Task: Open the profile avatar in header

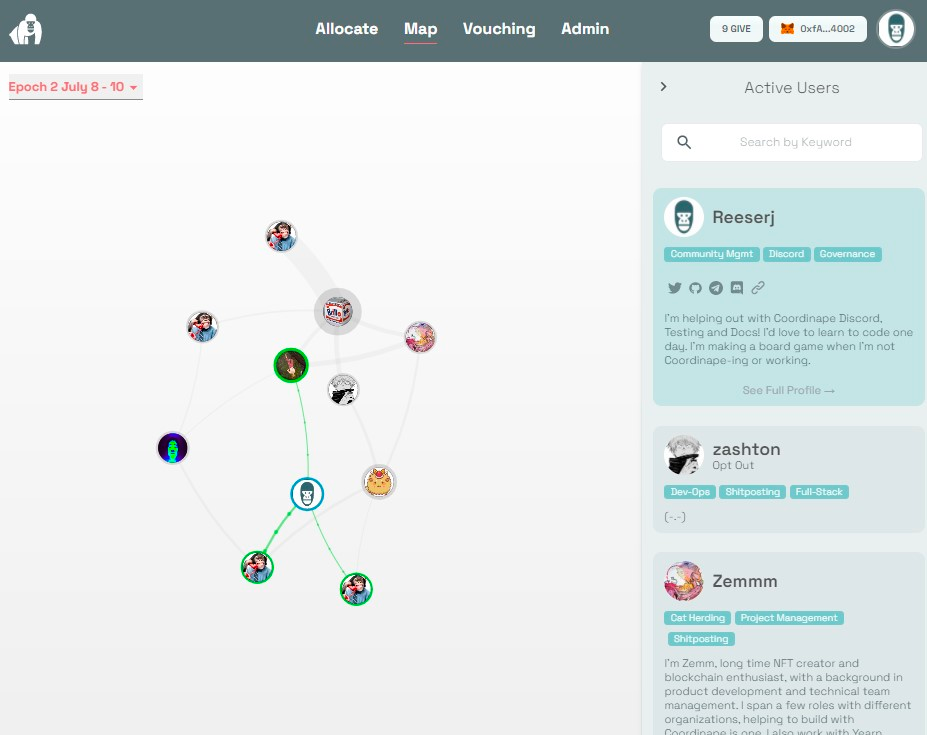Action: pyautogui.click(x=896, y=29)
